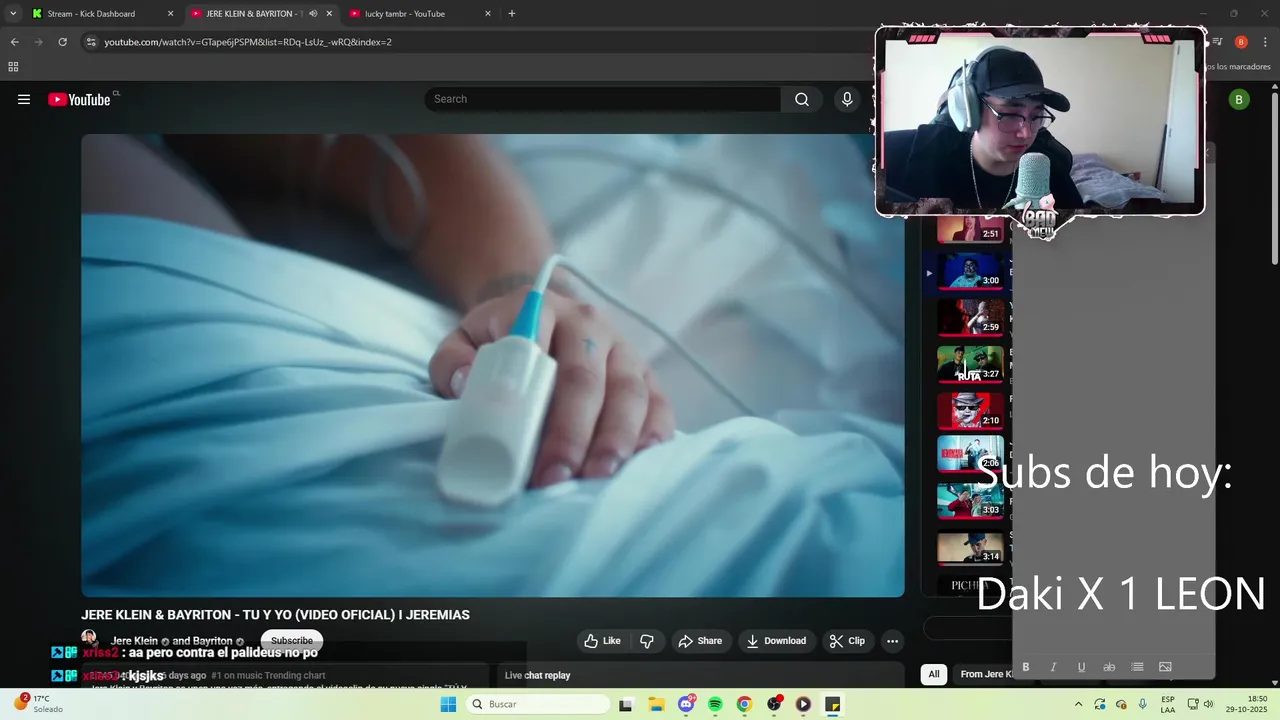This screenshot has height=720, width=1280.
Task: Play the playlist video lasting 2:10
Action: coord(970,411)
